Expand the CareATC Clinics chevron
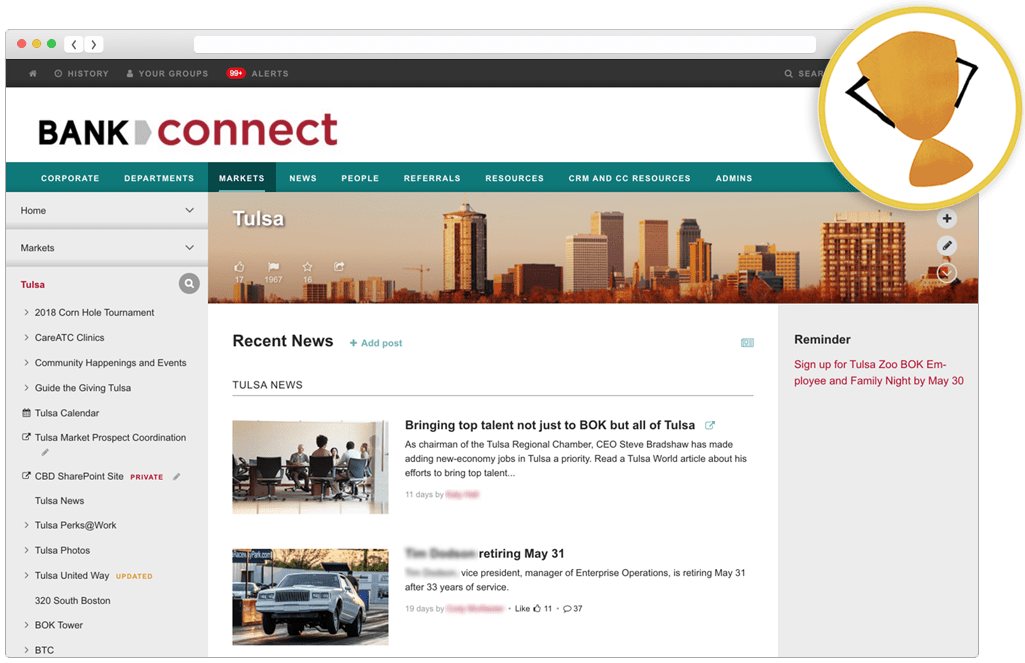The height and width of the screenshot is (663, 1025). click(26, 337)
